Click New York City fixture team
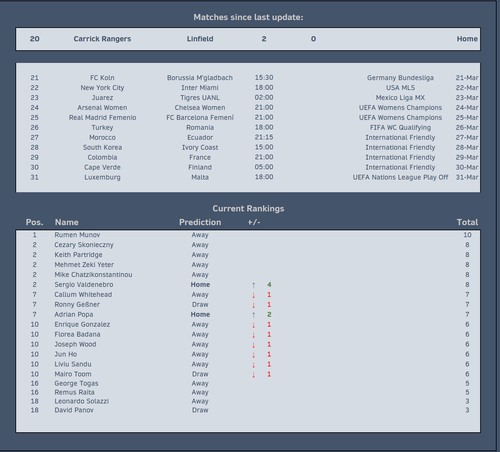This screenshot has width=500, height=452. [102, 88]
